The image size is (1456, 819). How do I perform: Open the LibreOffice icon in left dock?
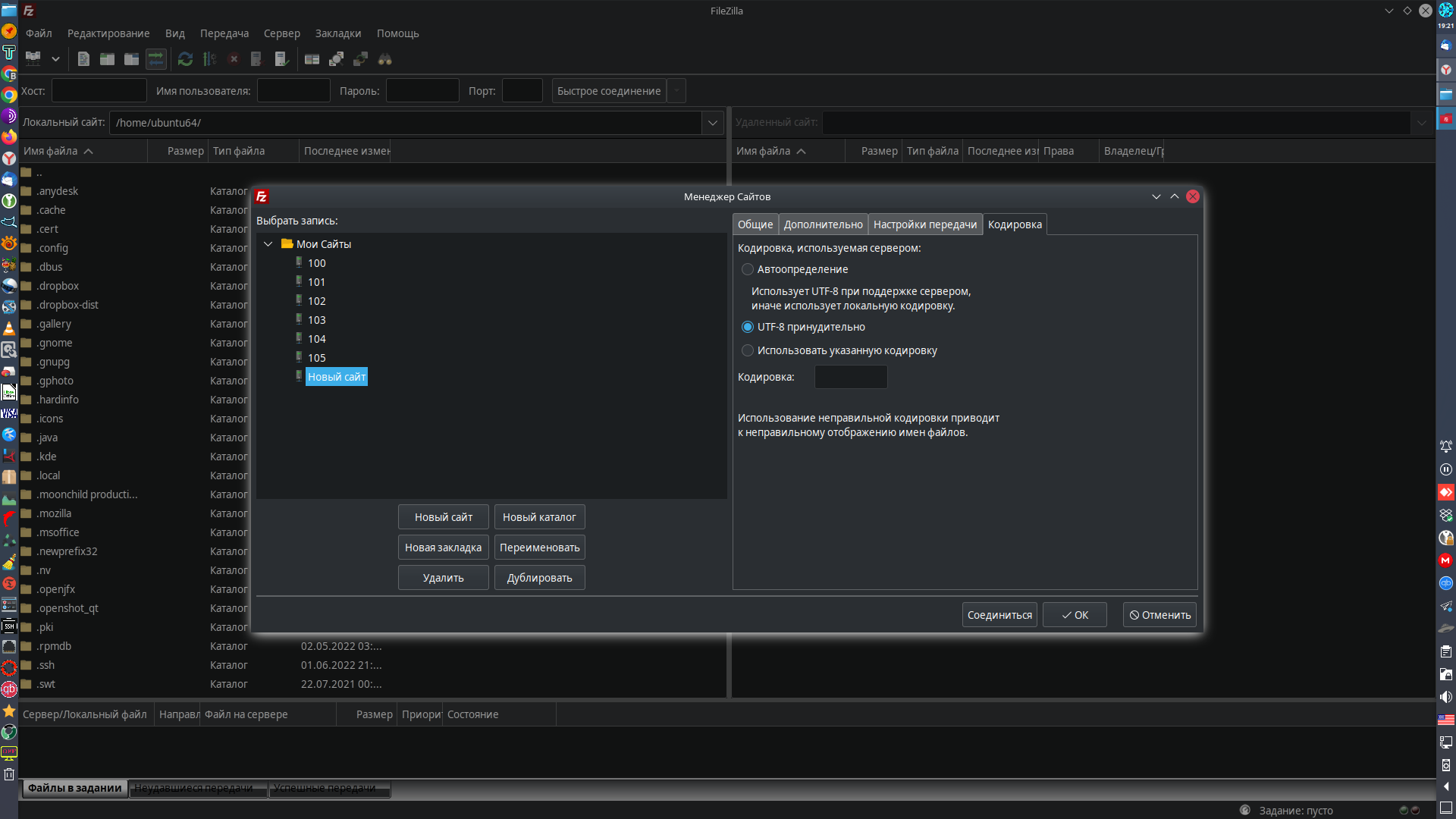[9, 392]
